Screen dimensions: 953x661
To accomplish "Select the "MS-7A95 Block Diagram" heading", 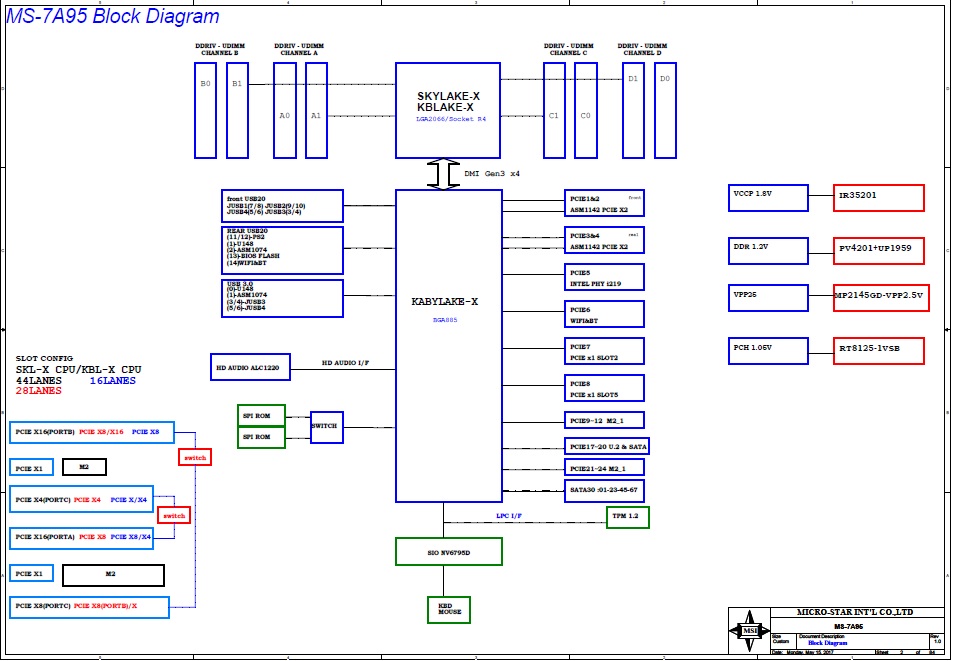I will (x=112, y=16).
